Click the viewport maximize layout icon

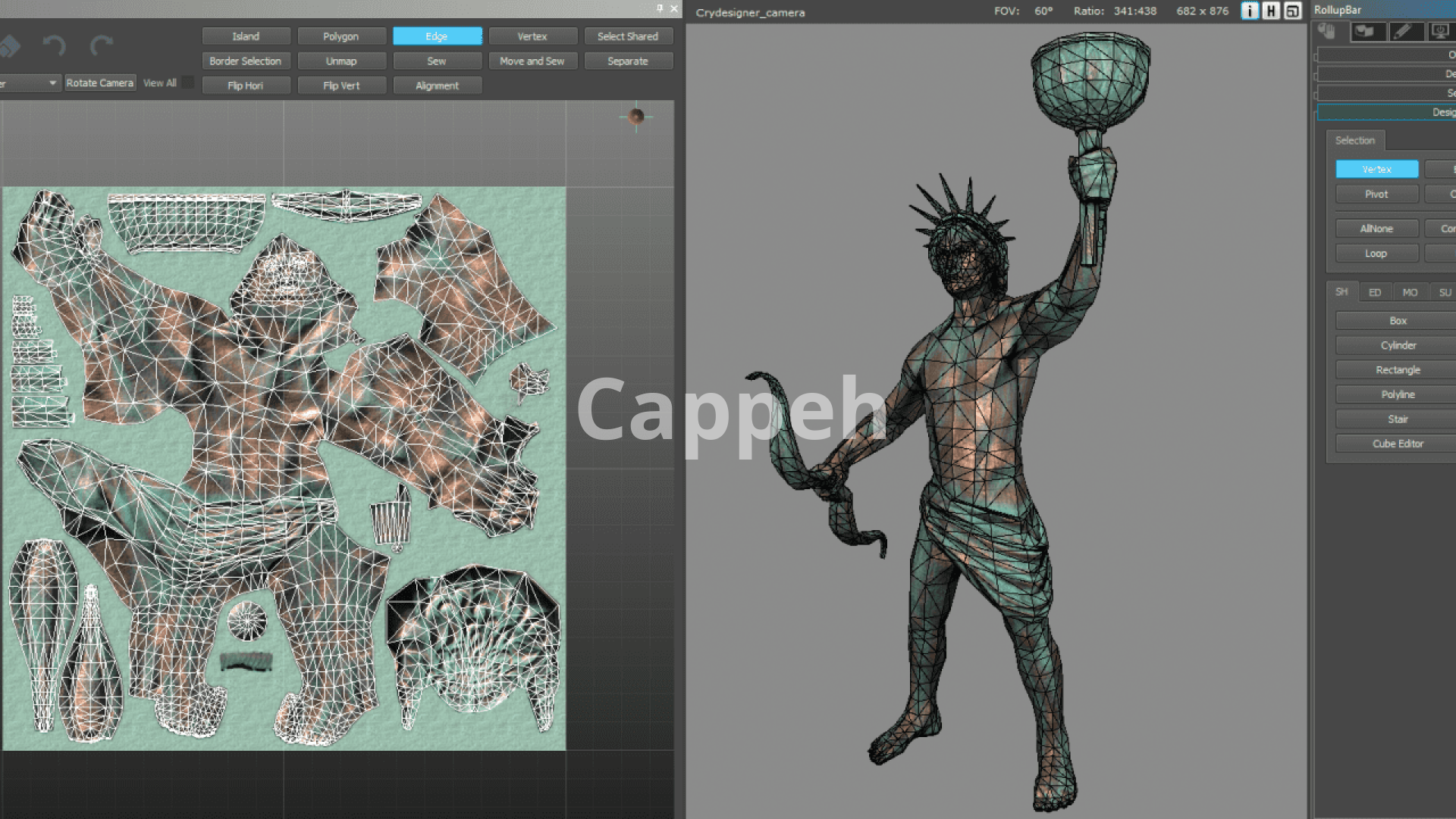click(1292, 11)
